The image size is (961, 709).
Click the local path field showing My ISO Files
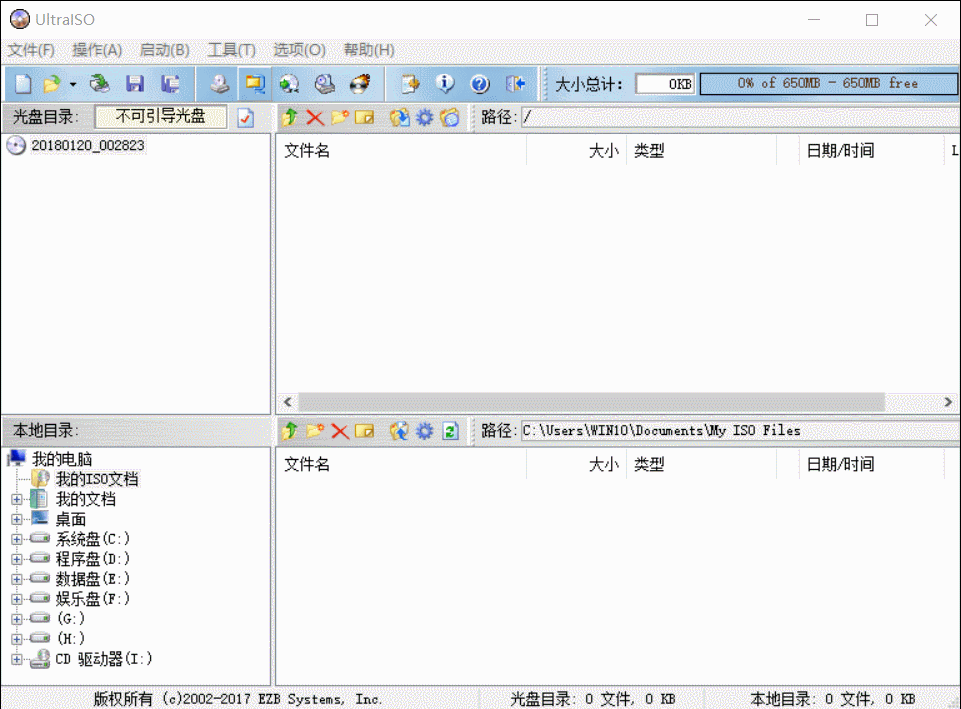[x=740, y=431]
